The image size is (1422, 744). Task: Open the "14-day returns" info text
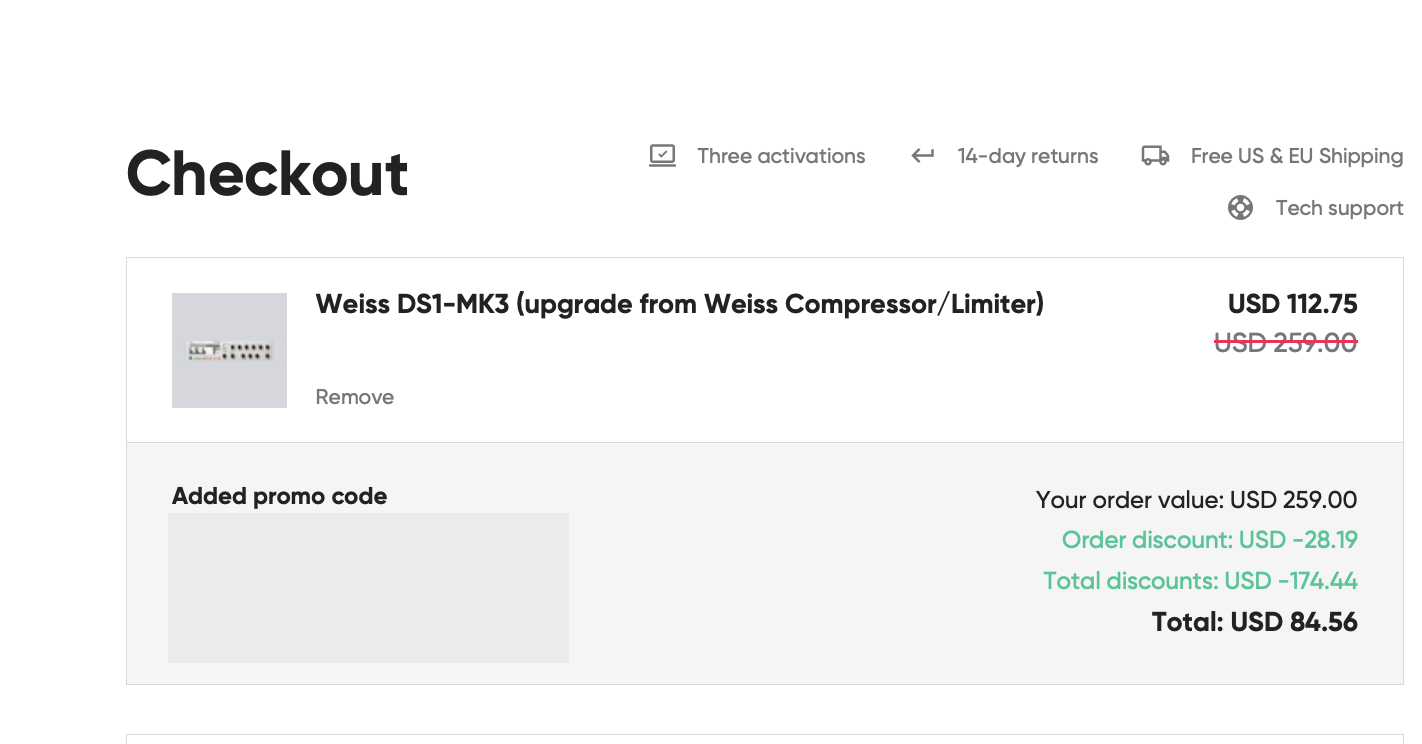pos(1027,156)
